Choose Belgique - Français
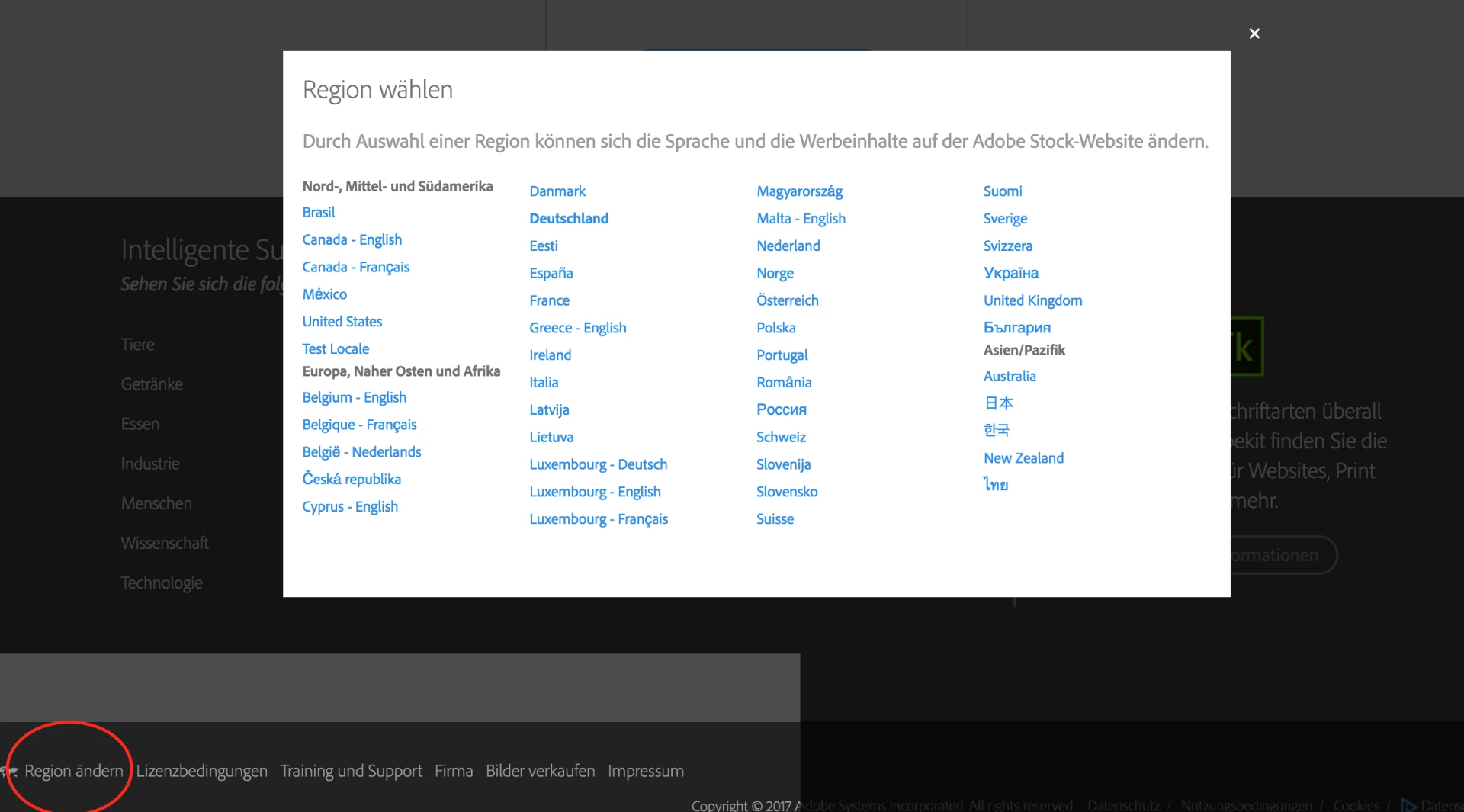The height and width of the screenshot is (812, 1464). [360, 425]
